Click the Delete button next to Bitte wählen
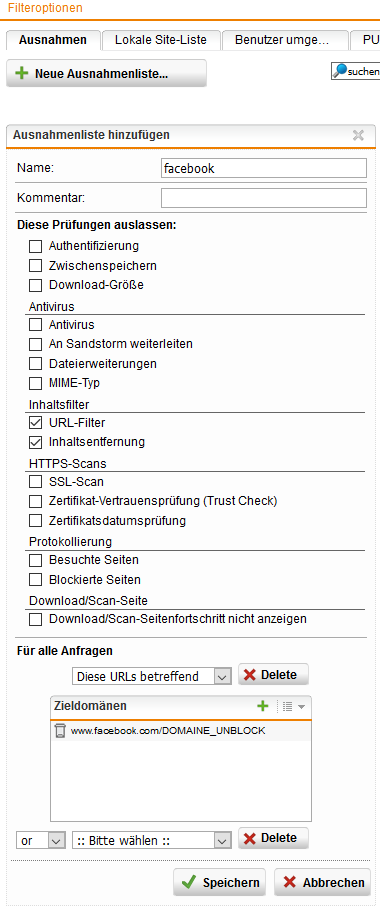380x906 pixels. tap(273, 838)
